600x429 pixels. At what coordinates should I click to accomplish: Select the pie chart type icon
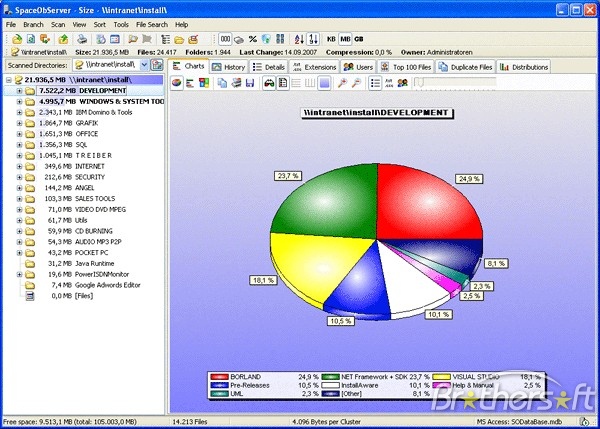176,83
